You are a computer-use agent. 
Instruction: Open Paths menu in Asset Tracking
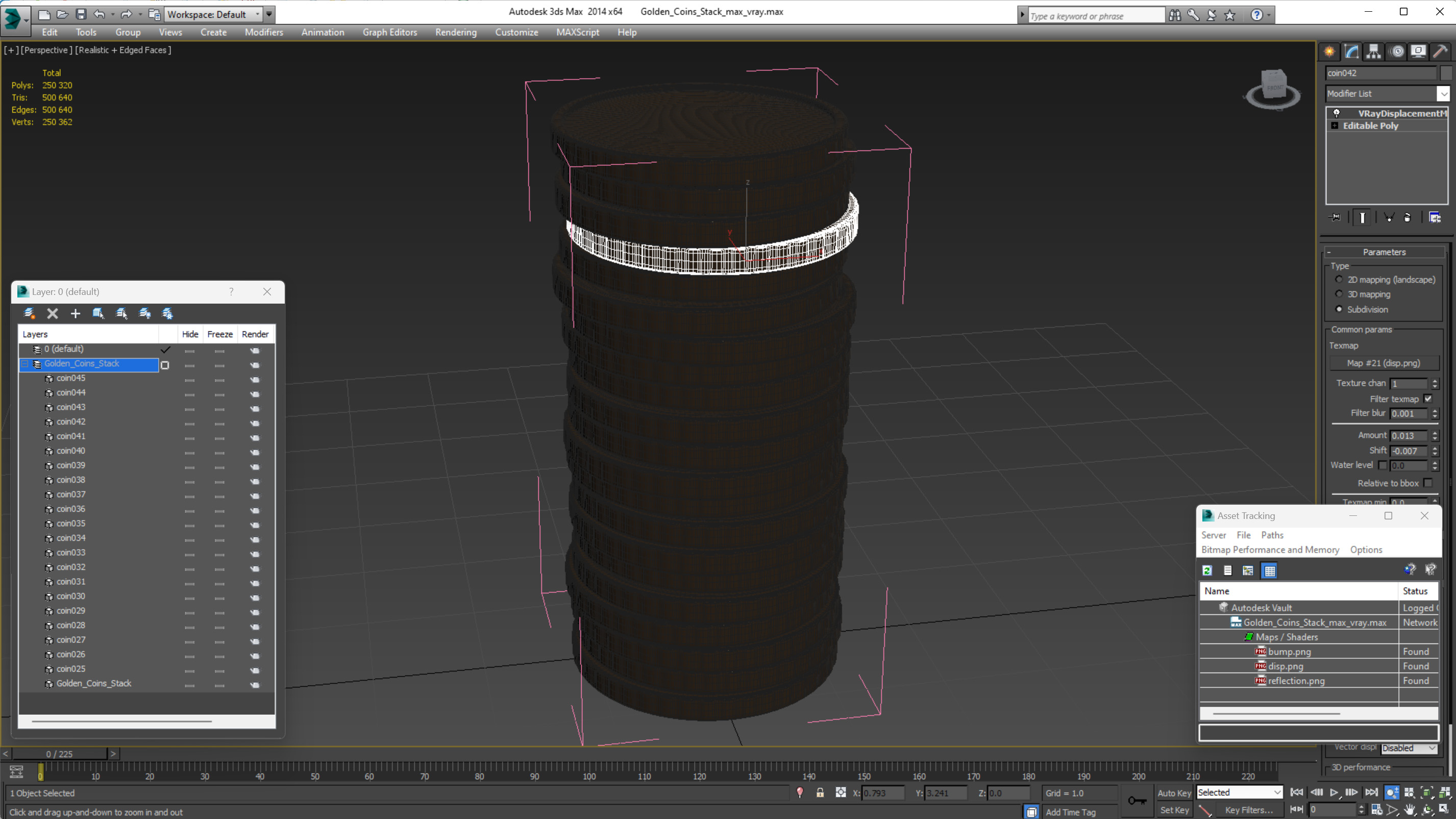1272,535
